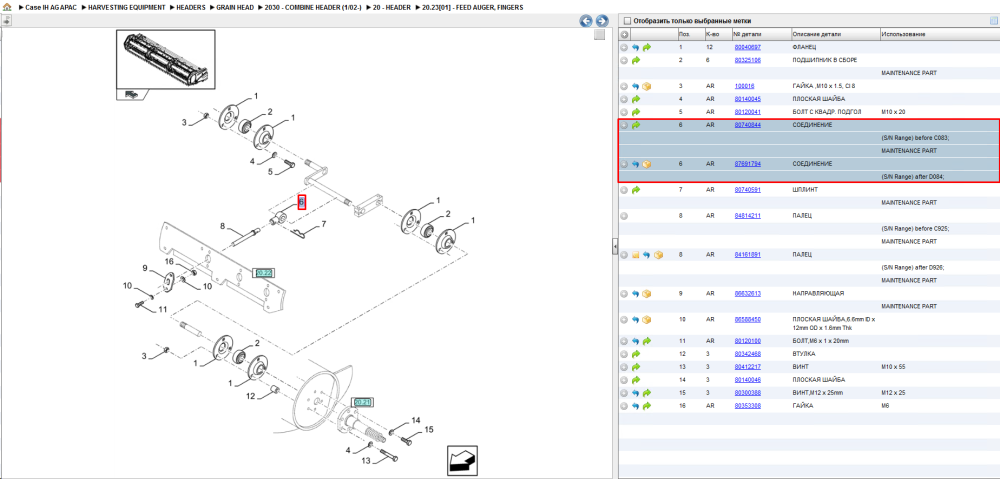
Task: Click box icon on part 86588450 row
Action: pyautogui.click(x=647, y=320)
